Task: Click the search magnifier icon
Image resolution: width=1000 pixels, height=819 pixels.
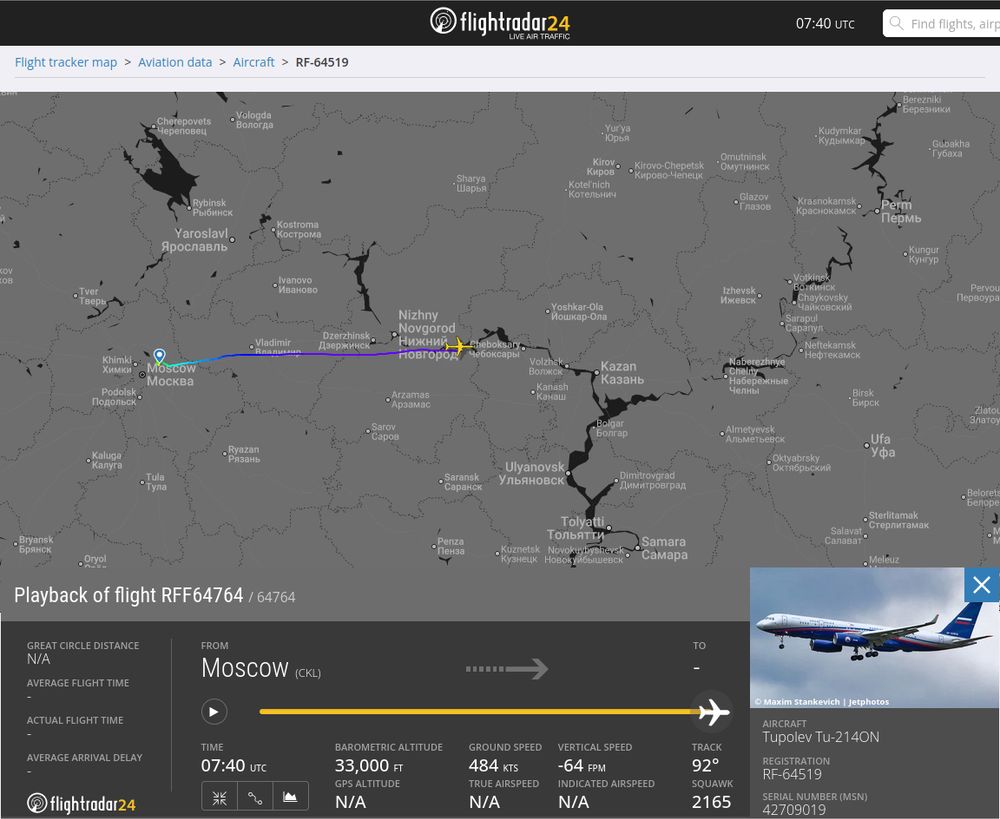Action: click(896, 24)
